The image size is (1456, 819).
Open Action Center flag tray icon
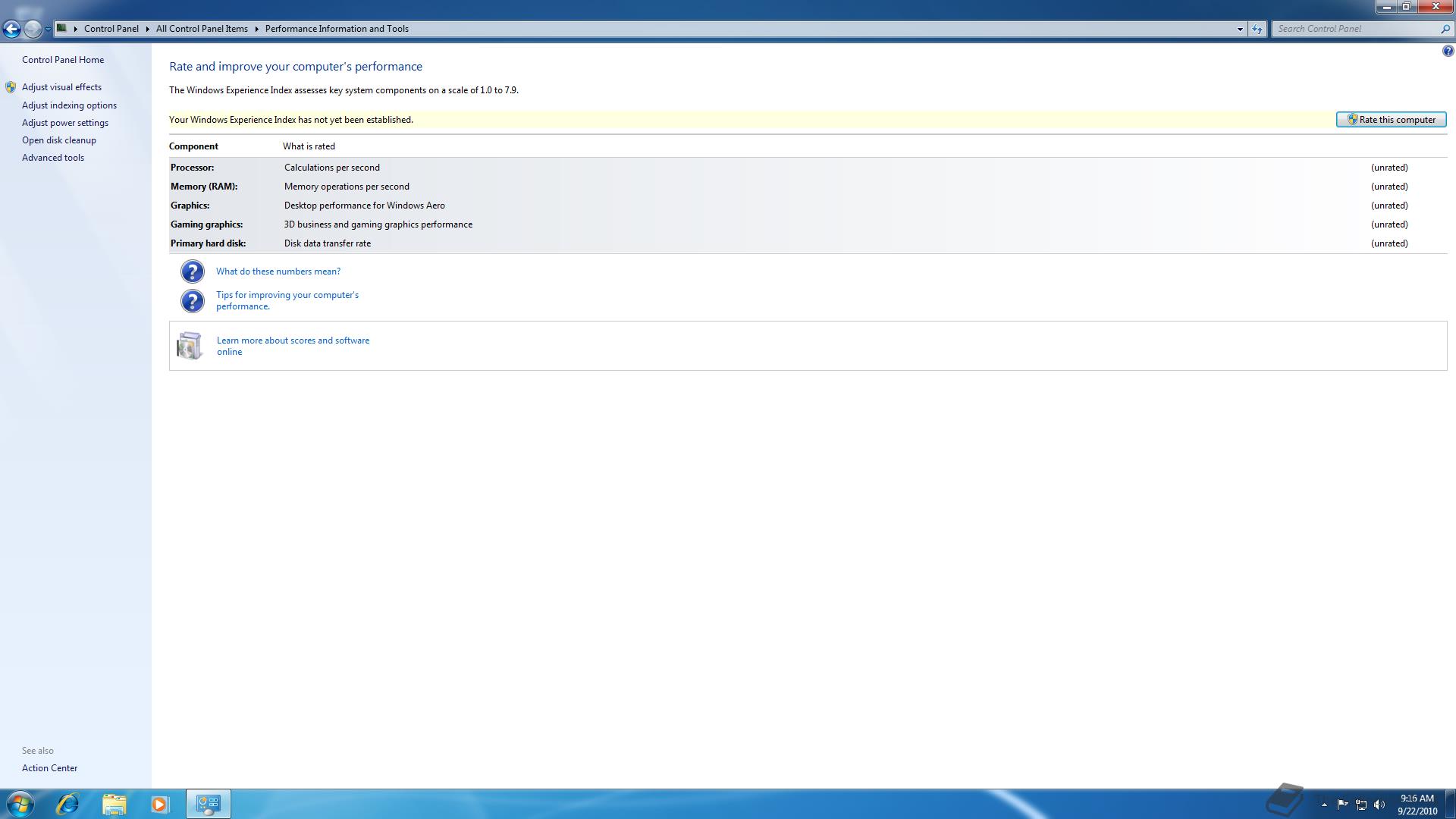pos(1342,805)
